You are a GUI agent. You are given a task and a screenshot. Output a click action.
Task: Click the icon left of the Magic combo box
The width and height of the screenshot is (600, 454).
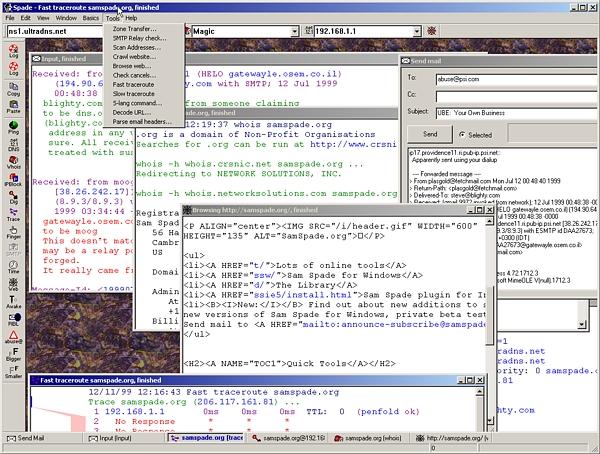(x=188, y=31)
